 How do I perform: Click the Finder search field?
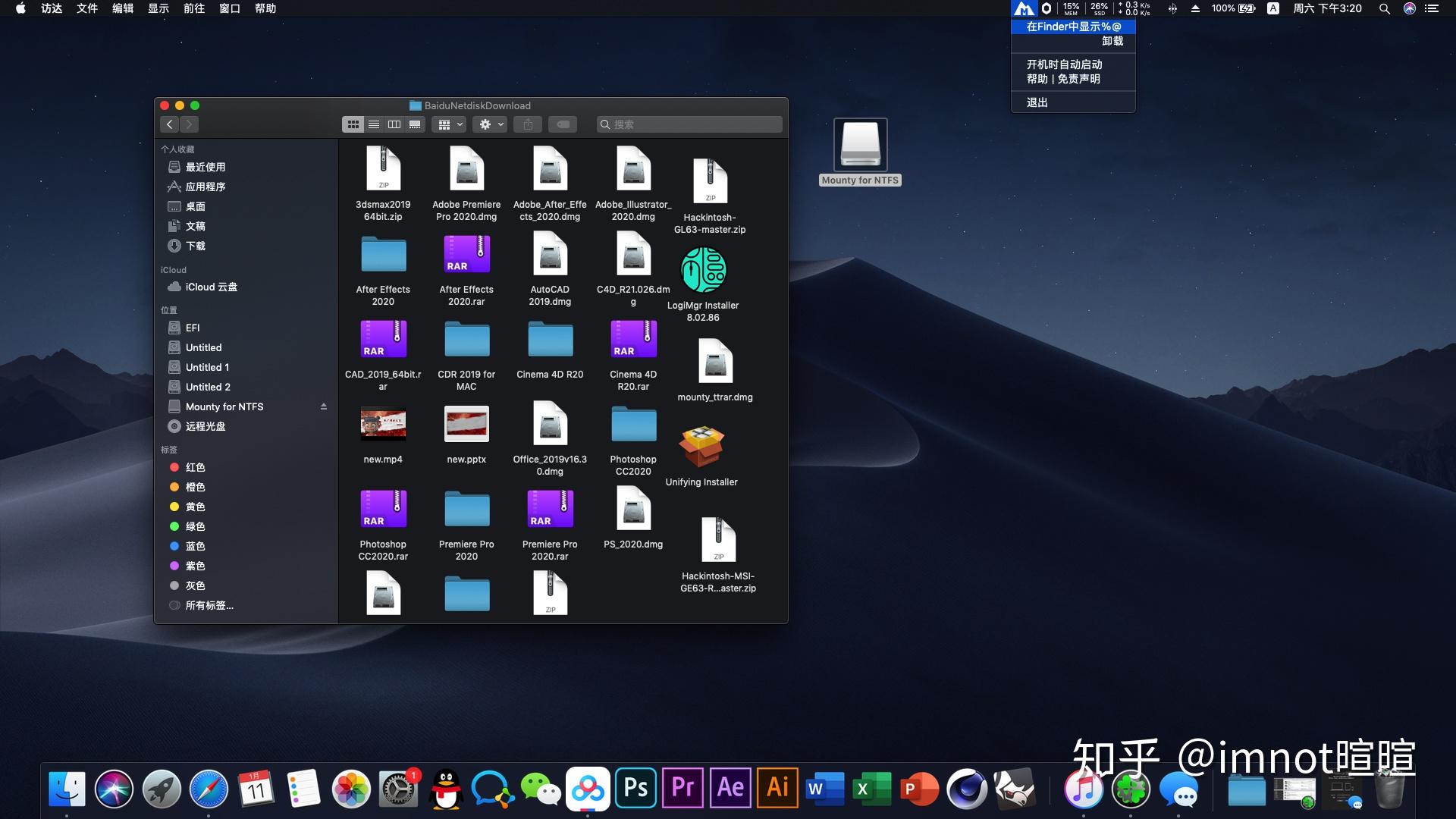(690, 124)
